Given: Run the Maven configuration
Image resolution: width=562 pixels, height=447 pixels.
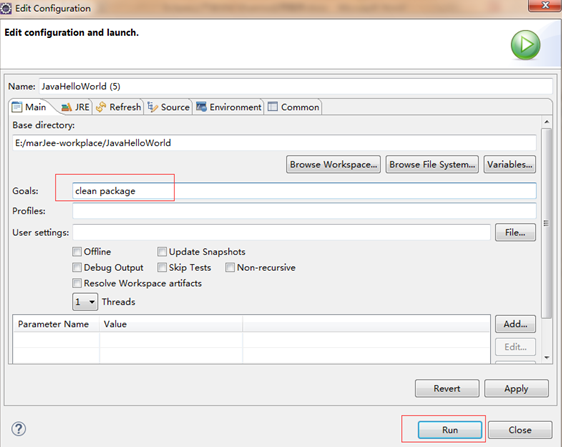Looking at the screenshot, I should pos(450,430).
